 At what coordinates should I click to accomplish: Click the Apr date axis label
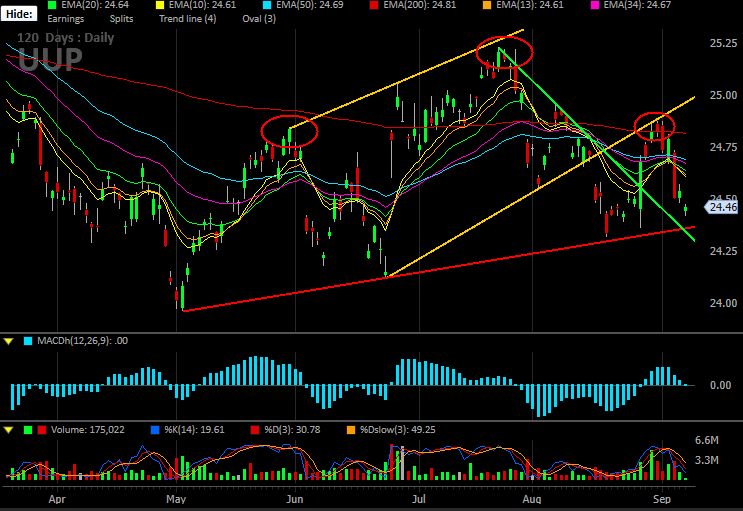57,499
